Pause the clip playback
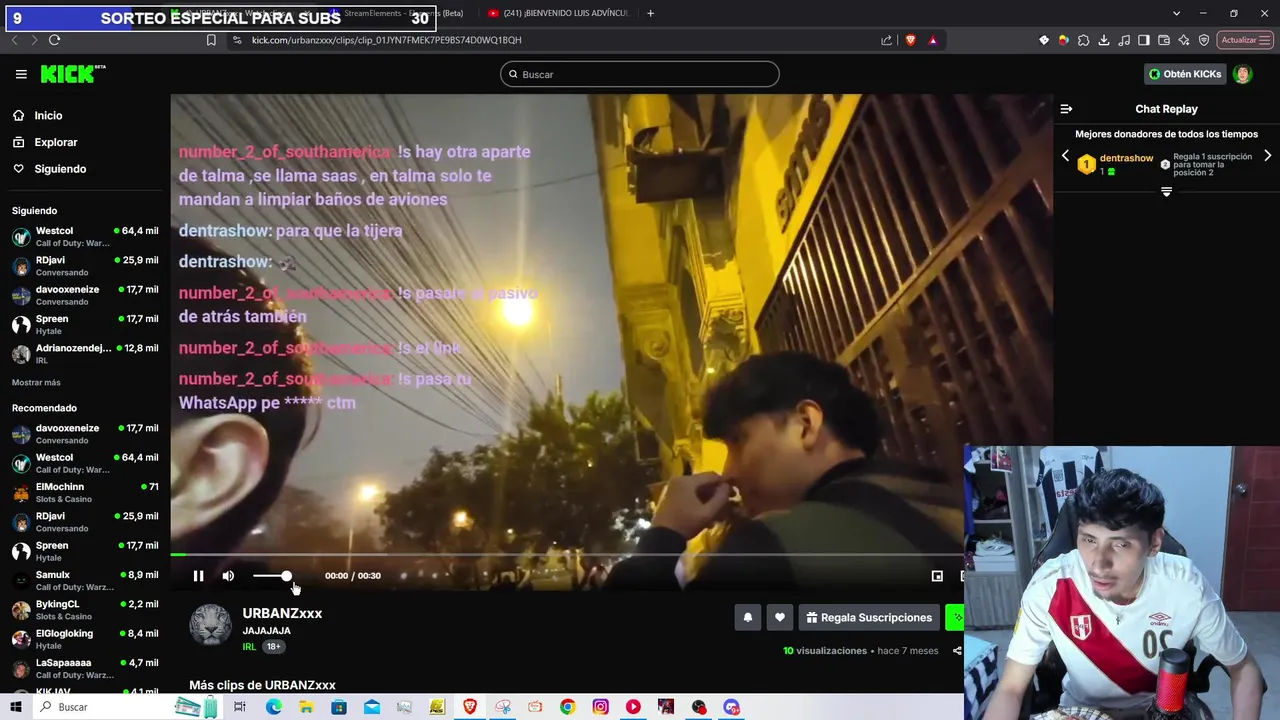The image size is (1280, 720). (x=198, y=576)
